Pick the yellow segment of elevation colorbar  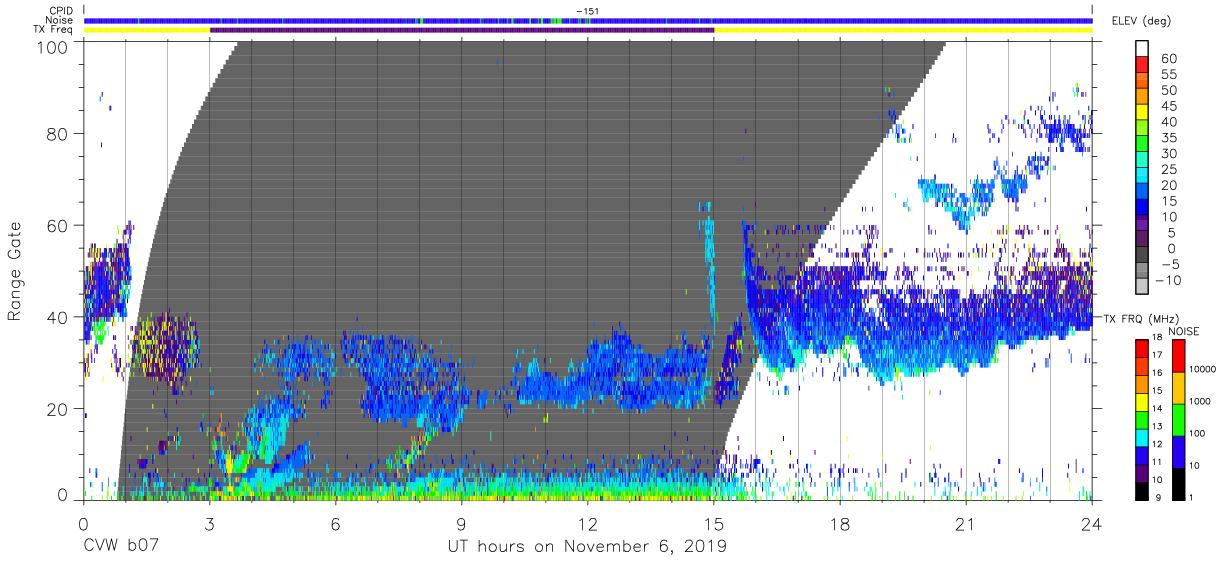(1143, 112)
